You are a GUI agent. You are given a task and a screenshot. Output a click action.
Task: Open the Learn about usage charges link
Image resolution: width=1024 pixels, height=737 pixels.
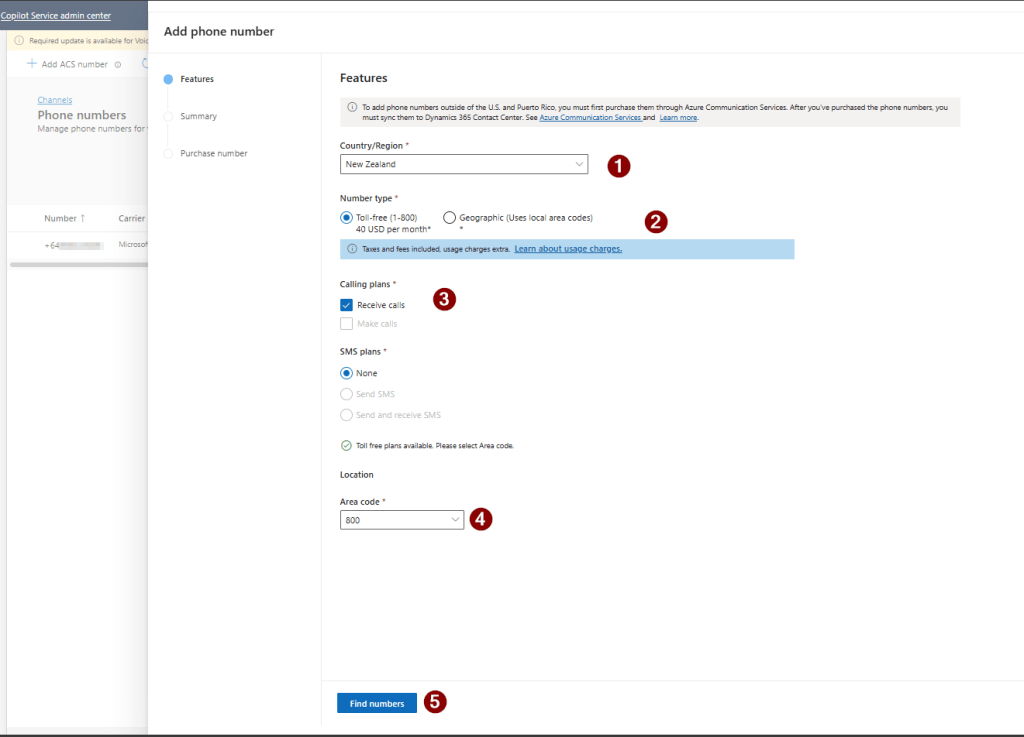pyautogui.click(x=567, y=249)
